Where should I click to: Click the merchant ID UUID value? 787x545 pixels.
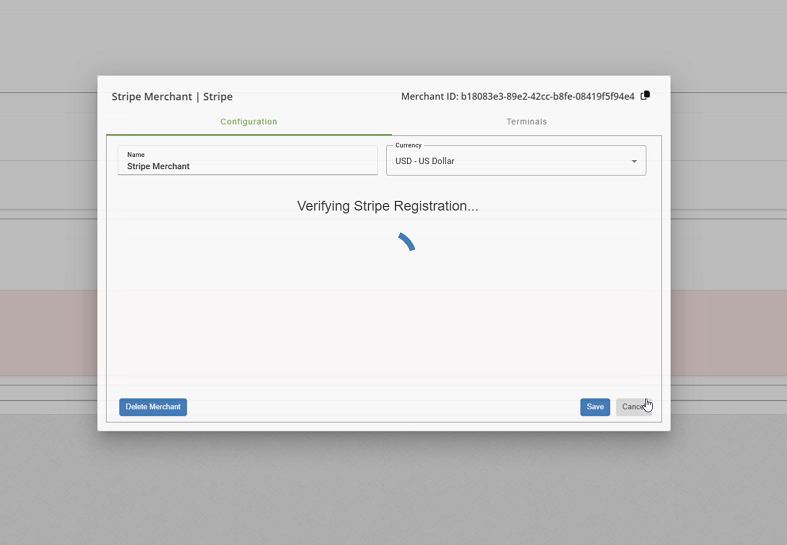point(547,97)
